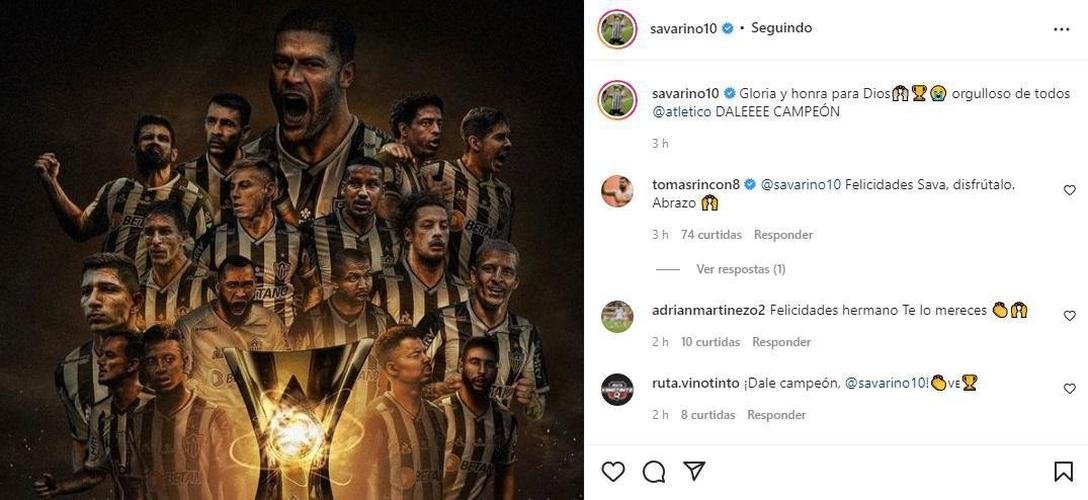The width and height of the screenshot is (1088, 500).
Task: Open the three-dots more options menu
Action: (1061, 29)
